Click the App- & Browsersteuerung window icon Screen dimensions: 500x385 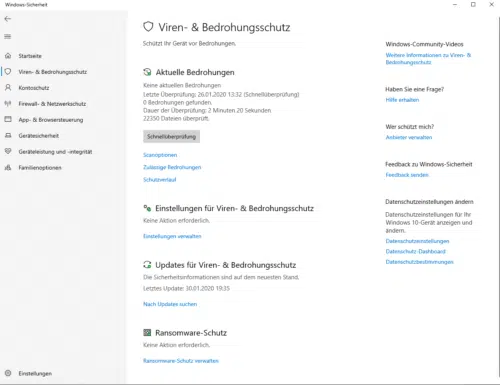(8, 119)
